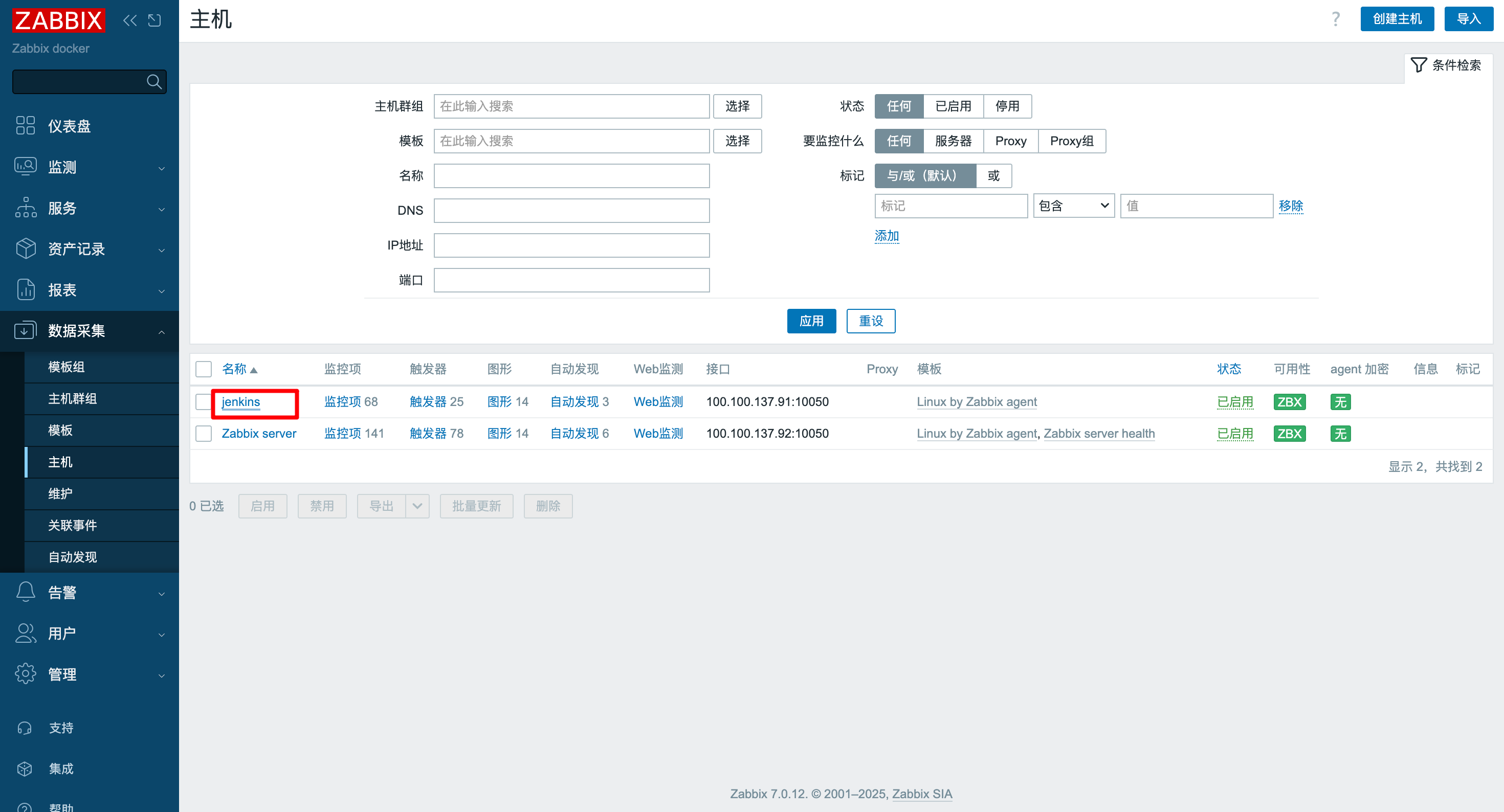Open the 模板组 submenu item
Image resolution: width=1504 pixels, height=812 pixels.
pos(102,367)
